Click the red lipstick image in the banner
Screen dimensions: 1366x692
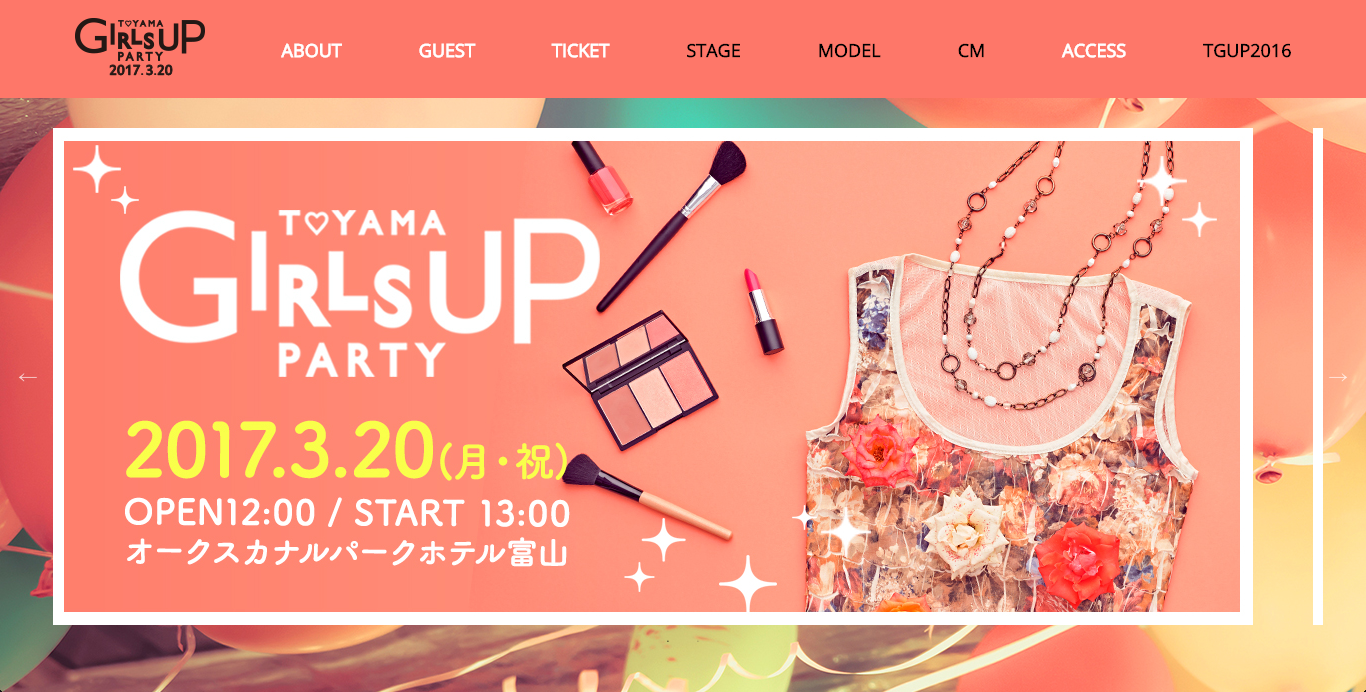point(763,310)
